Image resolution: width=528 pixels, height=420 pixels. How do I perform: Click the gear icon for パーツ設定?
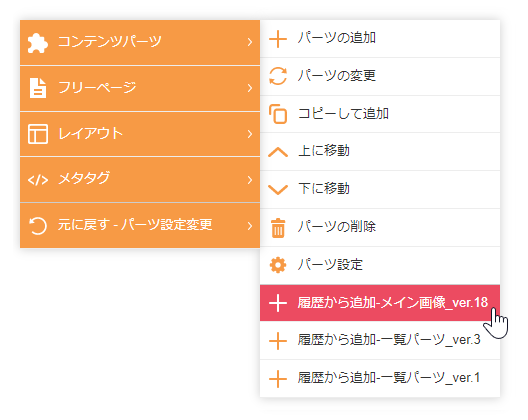278,265
